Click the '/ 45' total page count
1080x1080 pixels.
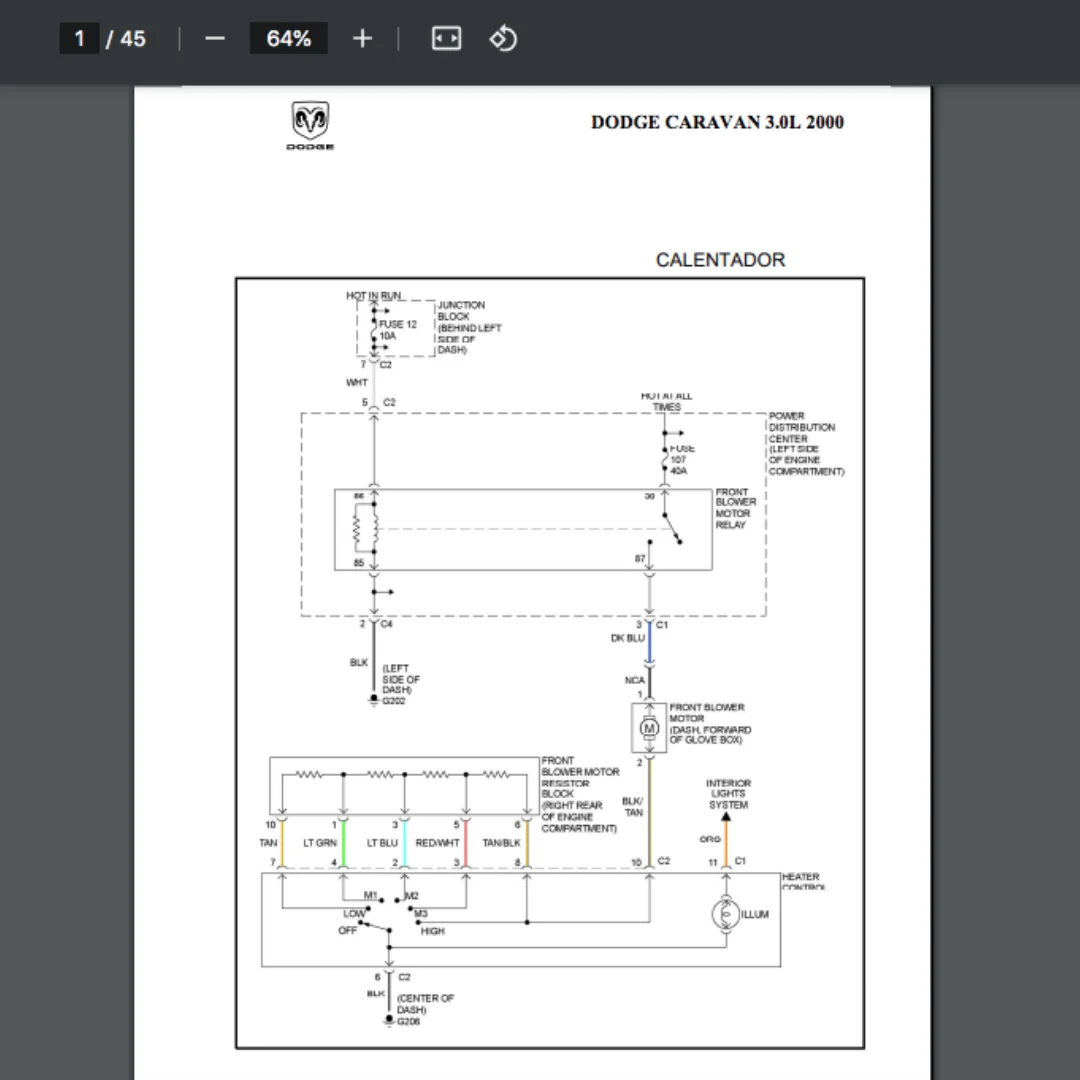tap(126, 39)
